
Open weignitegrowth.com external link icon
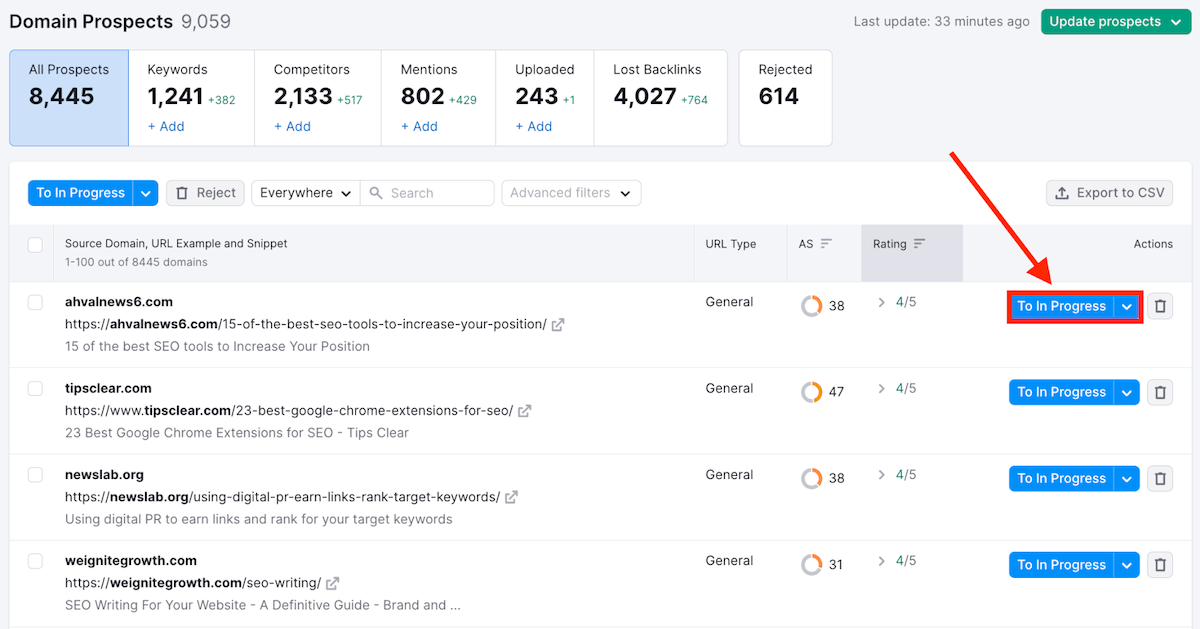333,583
